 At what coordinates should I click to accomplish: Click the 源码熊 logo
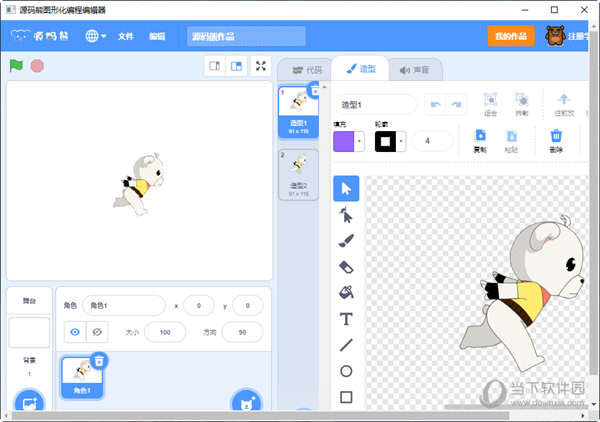click(x=40, y=36)
